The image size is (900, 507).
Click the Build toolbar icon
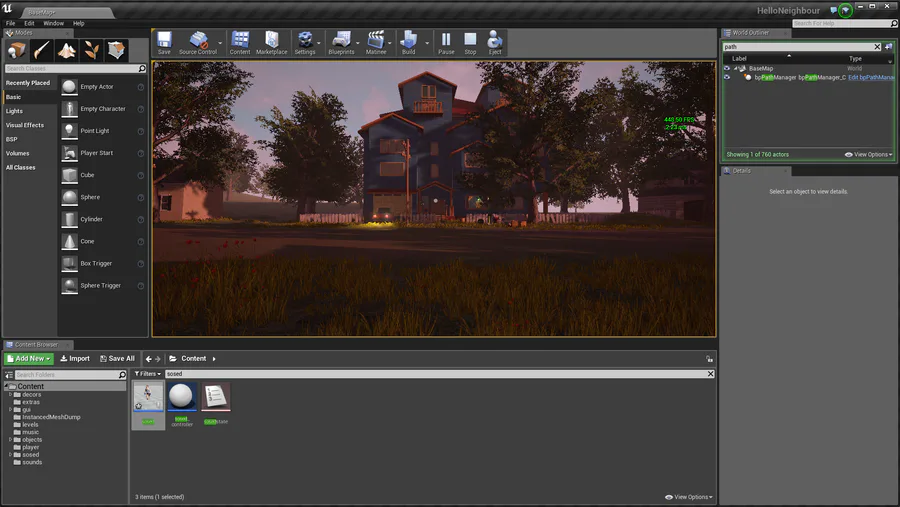409,42
